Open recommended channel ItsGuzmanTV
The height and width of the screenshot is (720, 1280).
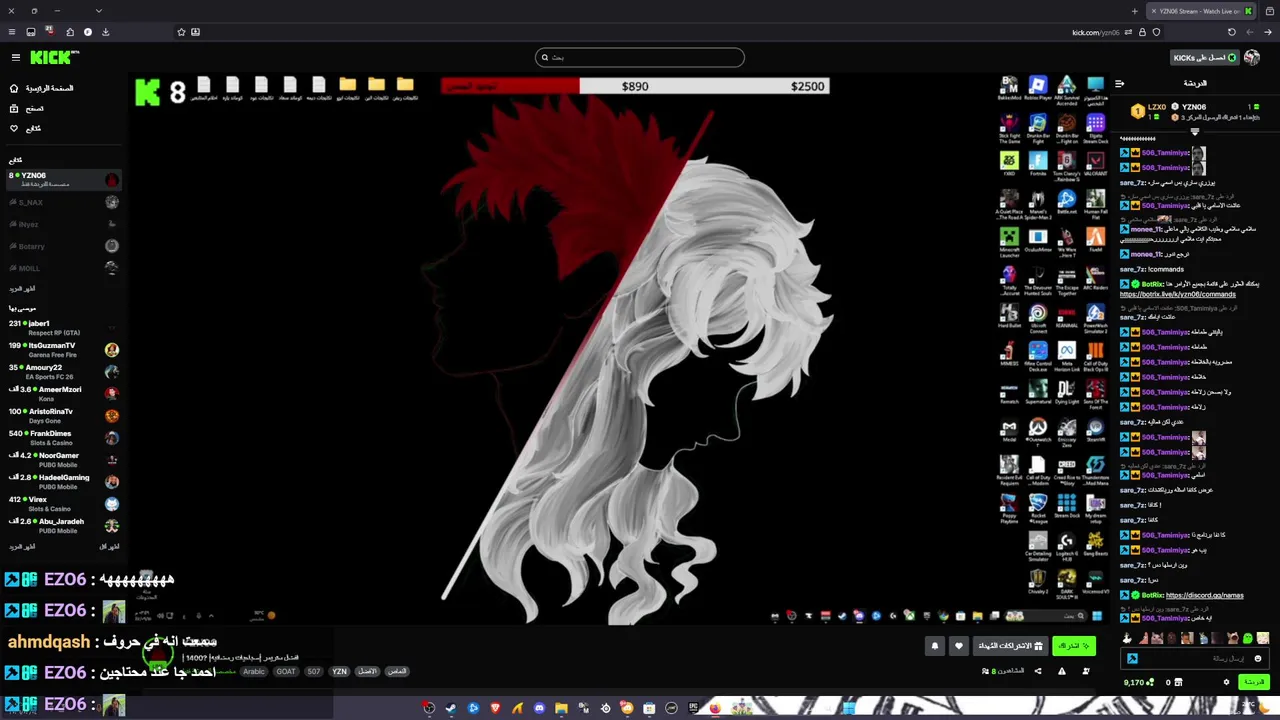pyautogui.click(x=63, y=349)
